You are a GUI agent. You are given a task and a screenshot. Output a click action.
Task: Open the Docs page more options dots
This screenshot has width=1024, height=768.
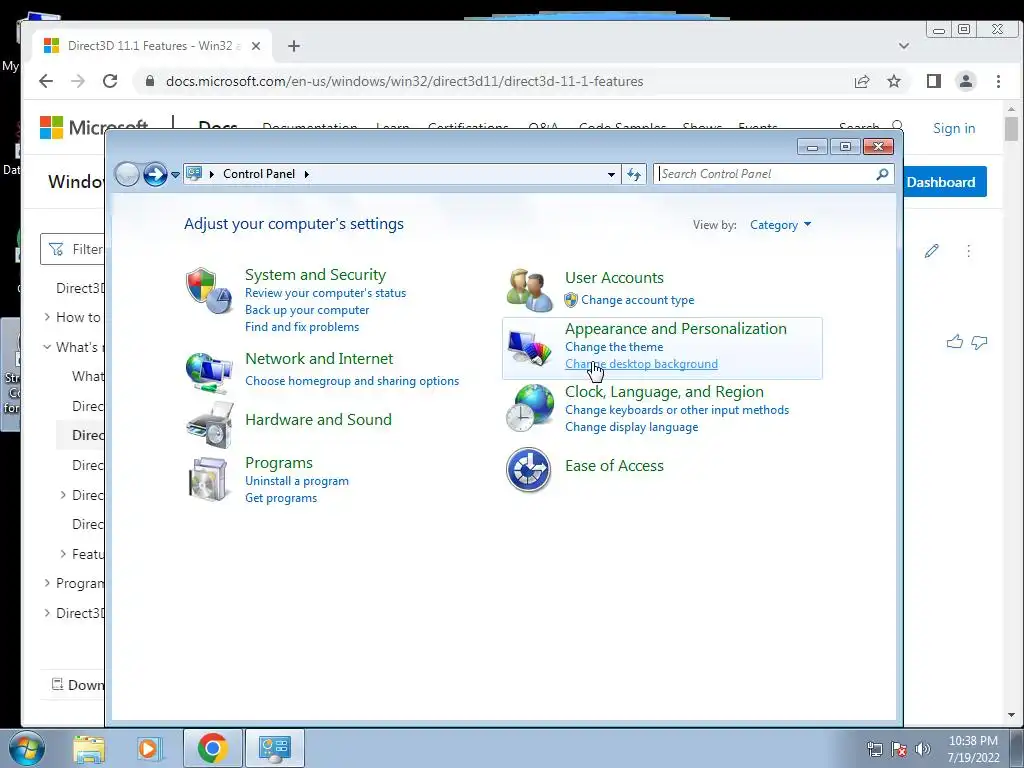(x=968, y=251)
